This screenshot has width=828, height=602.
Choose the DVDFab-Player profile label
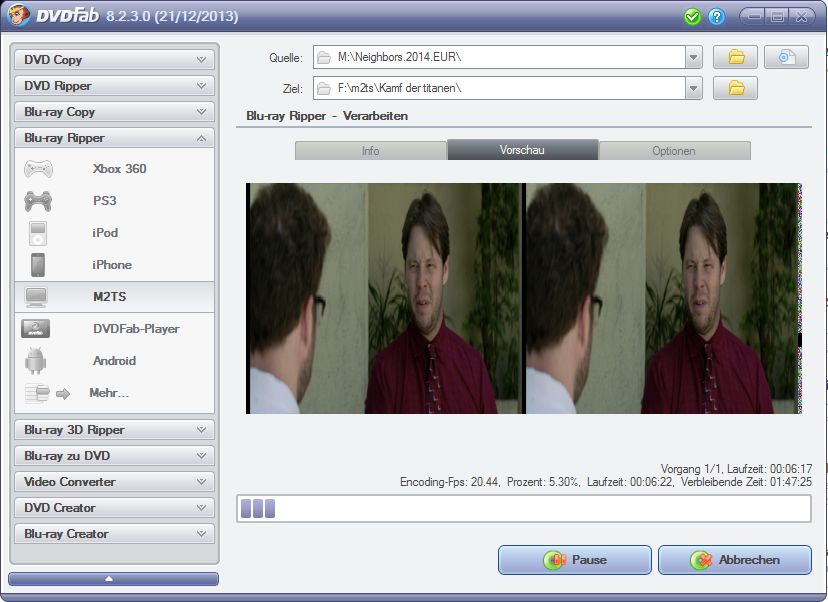click(136, 329)
